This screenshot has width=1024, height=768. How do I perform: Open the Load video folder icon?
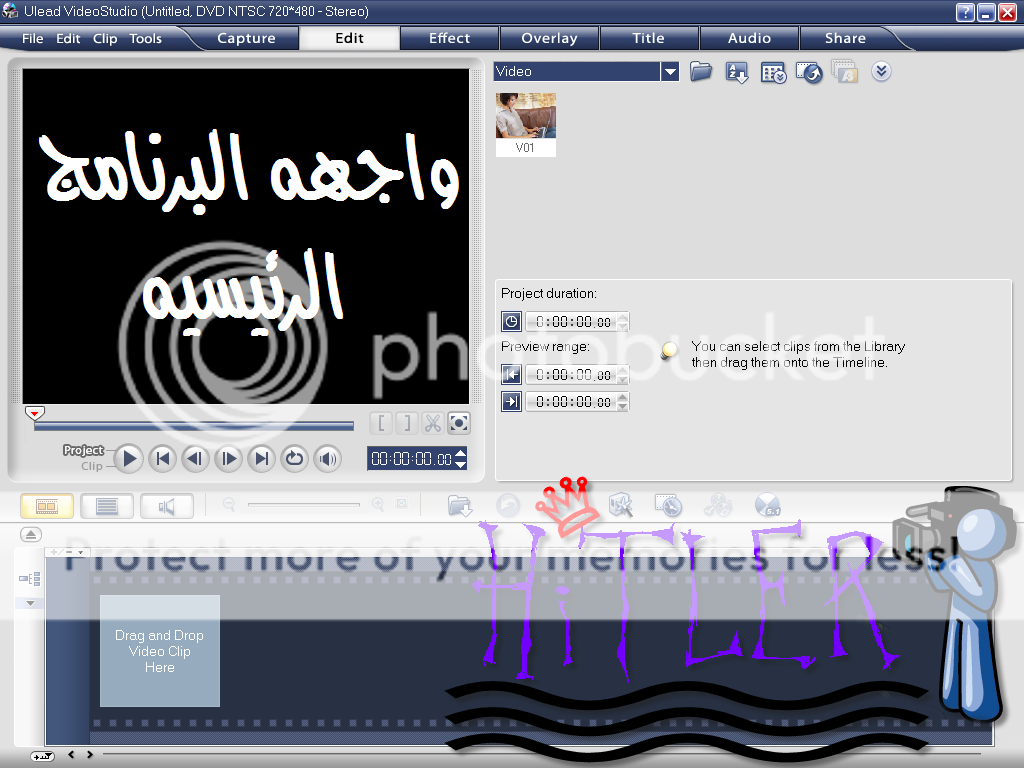click(x=701, y=71)
